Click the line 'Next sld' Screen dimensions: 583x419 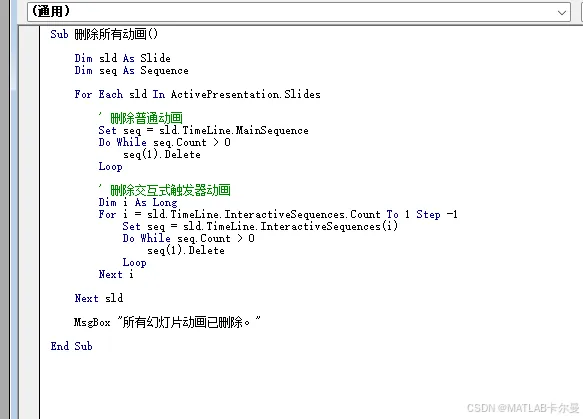[x=99, y=298]
